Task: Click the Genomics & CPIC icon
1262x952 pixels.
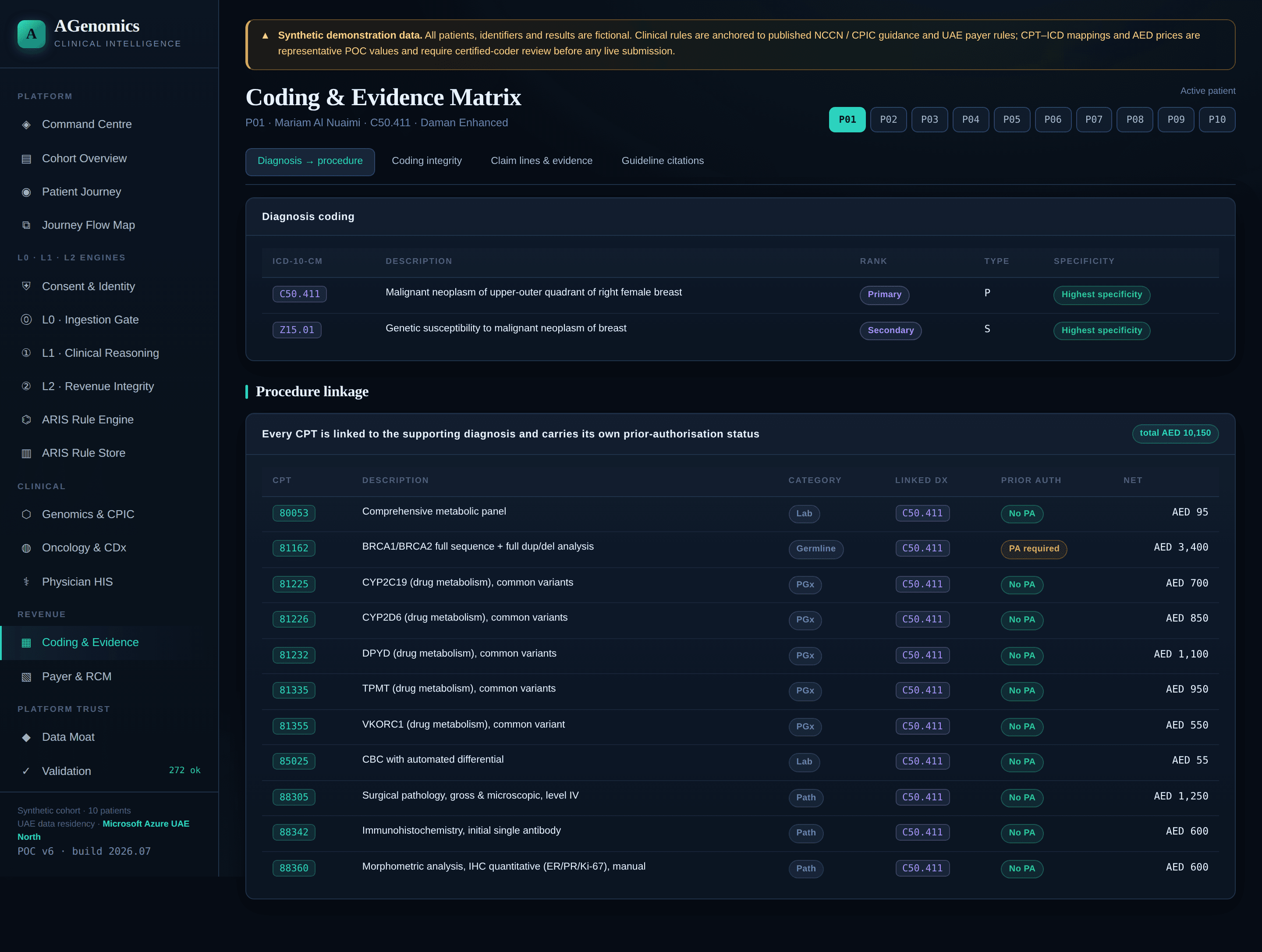Action: point(26,514)
